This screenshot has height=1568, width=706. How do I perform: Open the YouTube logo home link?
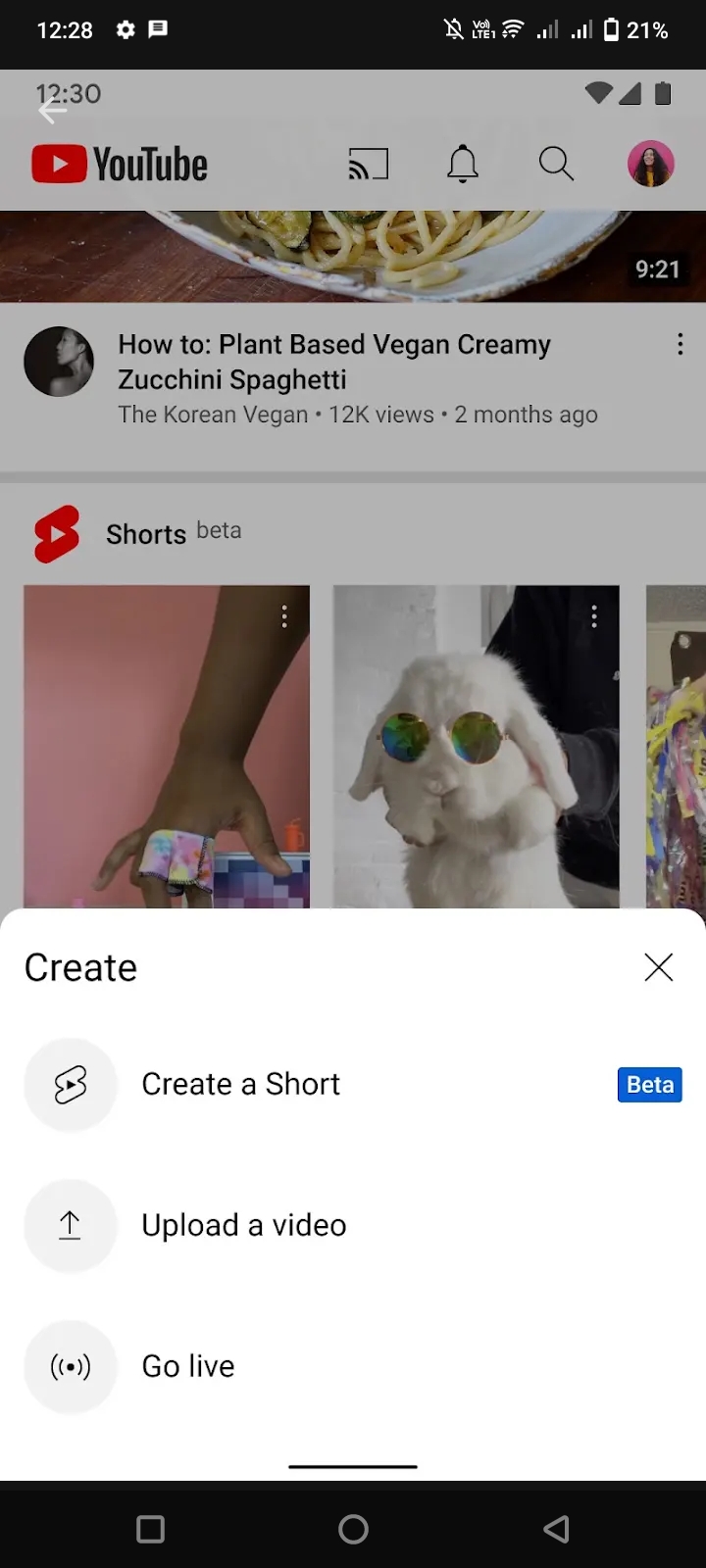click(x=120, y=165)
